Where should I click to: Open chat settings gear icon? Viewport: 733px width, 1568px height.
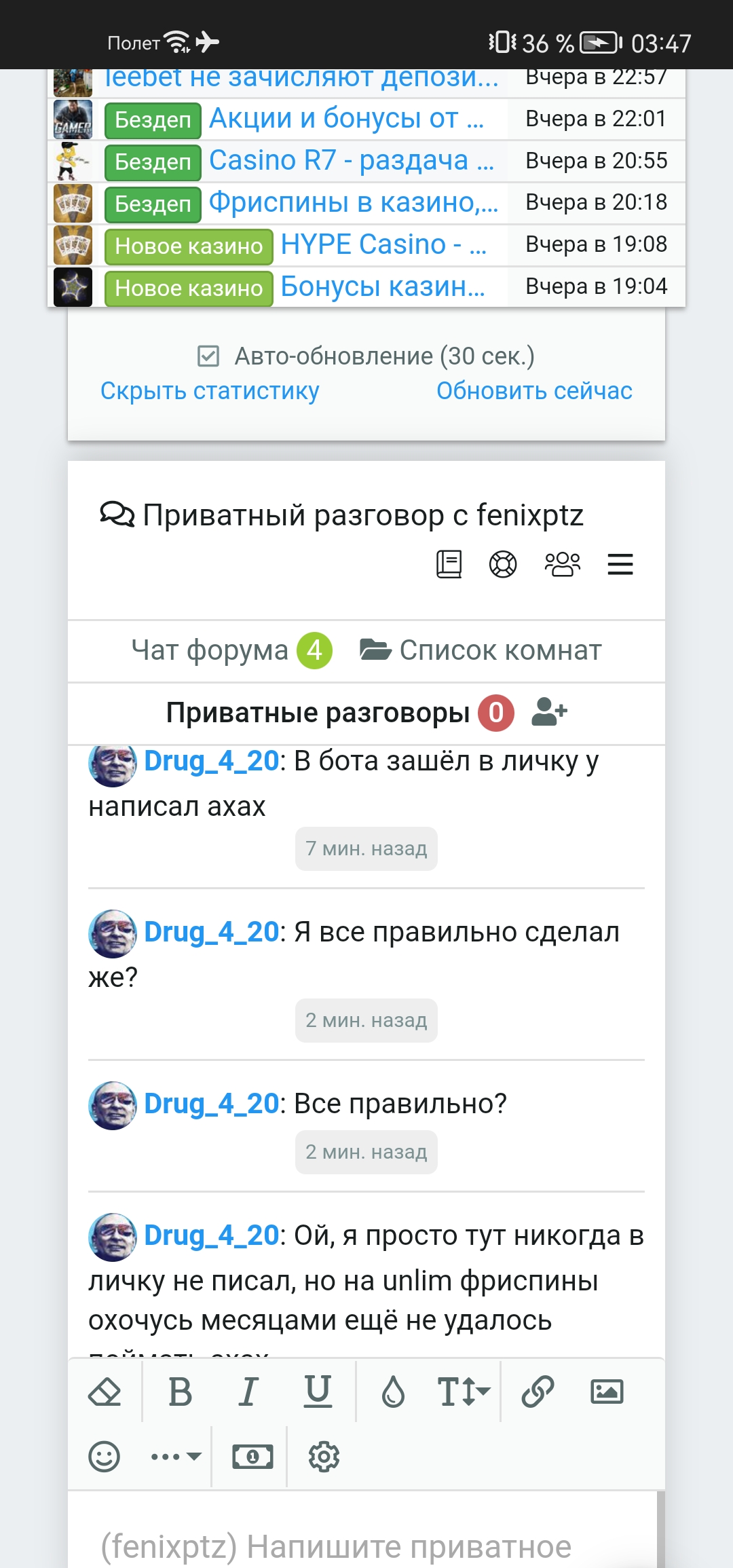[324, 1456]
